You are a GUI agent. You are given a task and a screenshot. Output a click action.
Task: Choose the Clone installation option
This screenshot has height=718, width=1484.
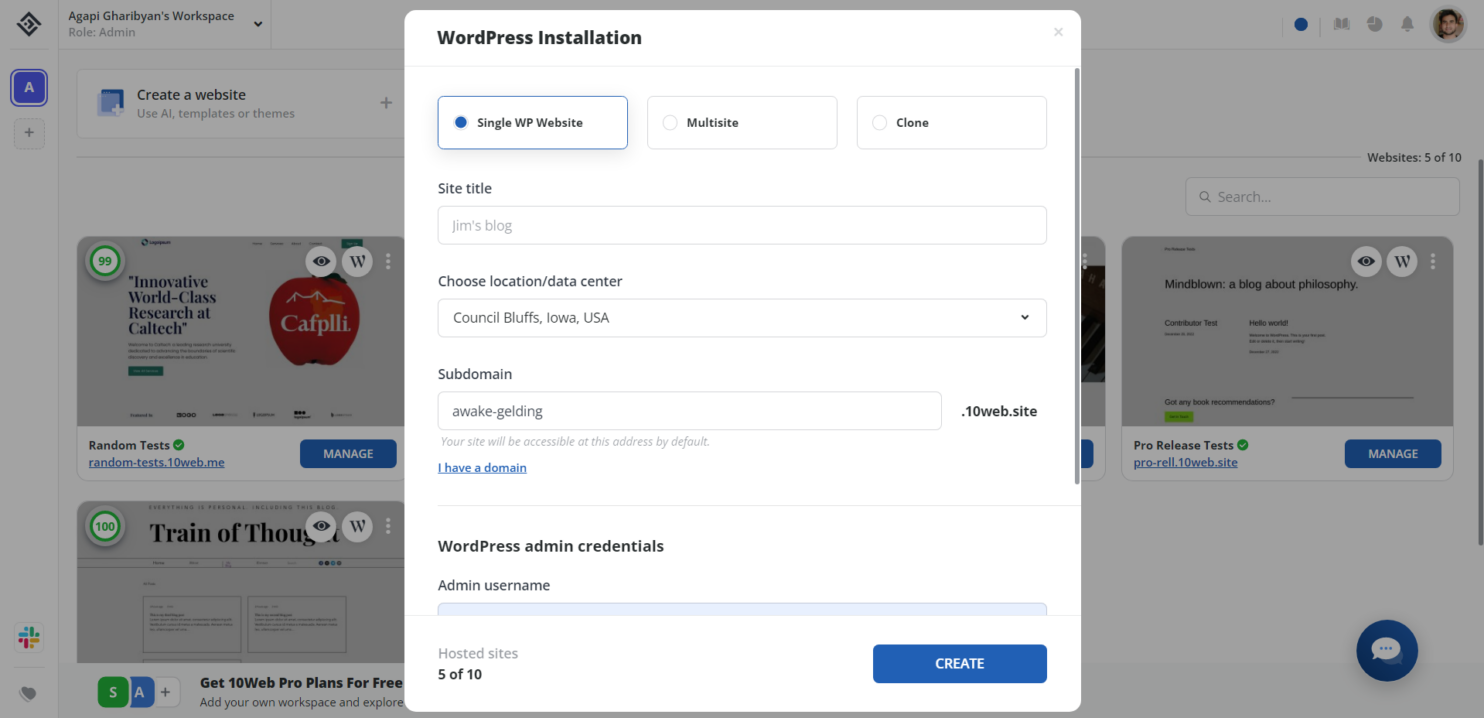click(950, 122)
